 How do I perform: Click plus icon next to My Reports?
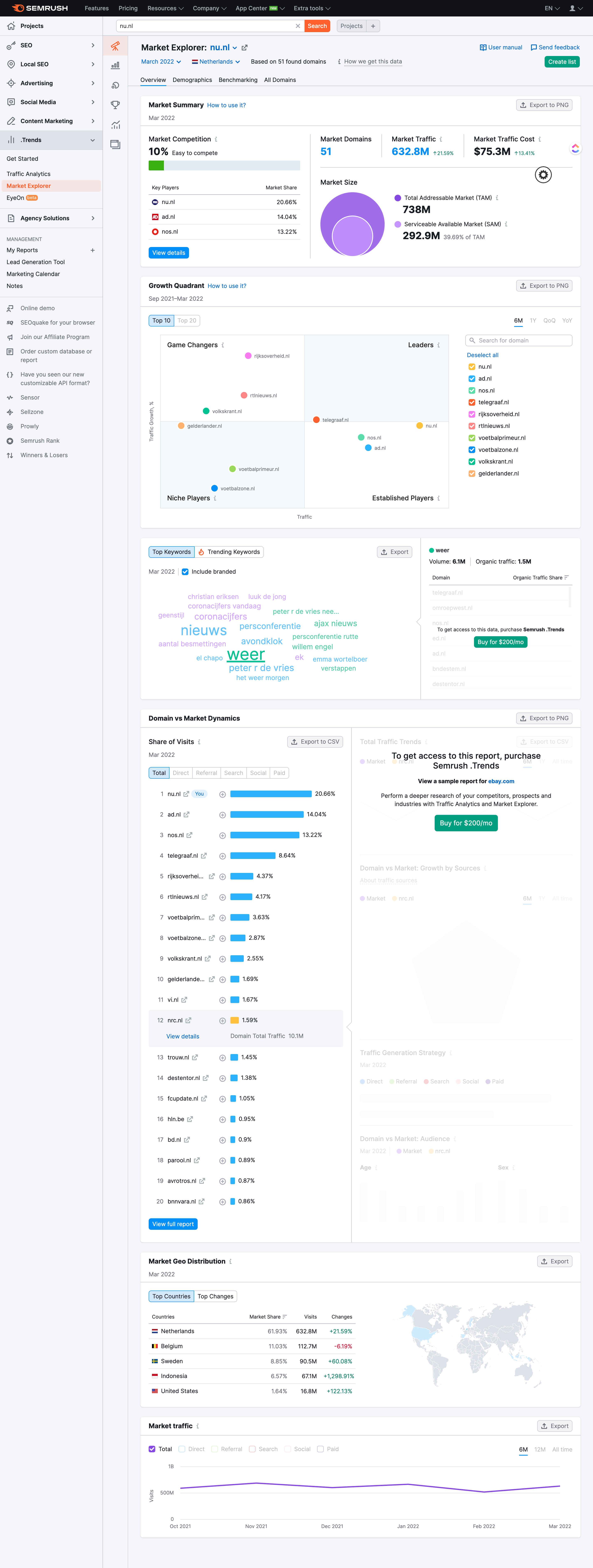[92, 250]
